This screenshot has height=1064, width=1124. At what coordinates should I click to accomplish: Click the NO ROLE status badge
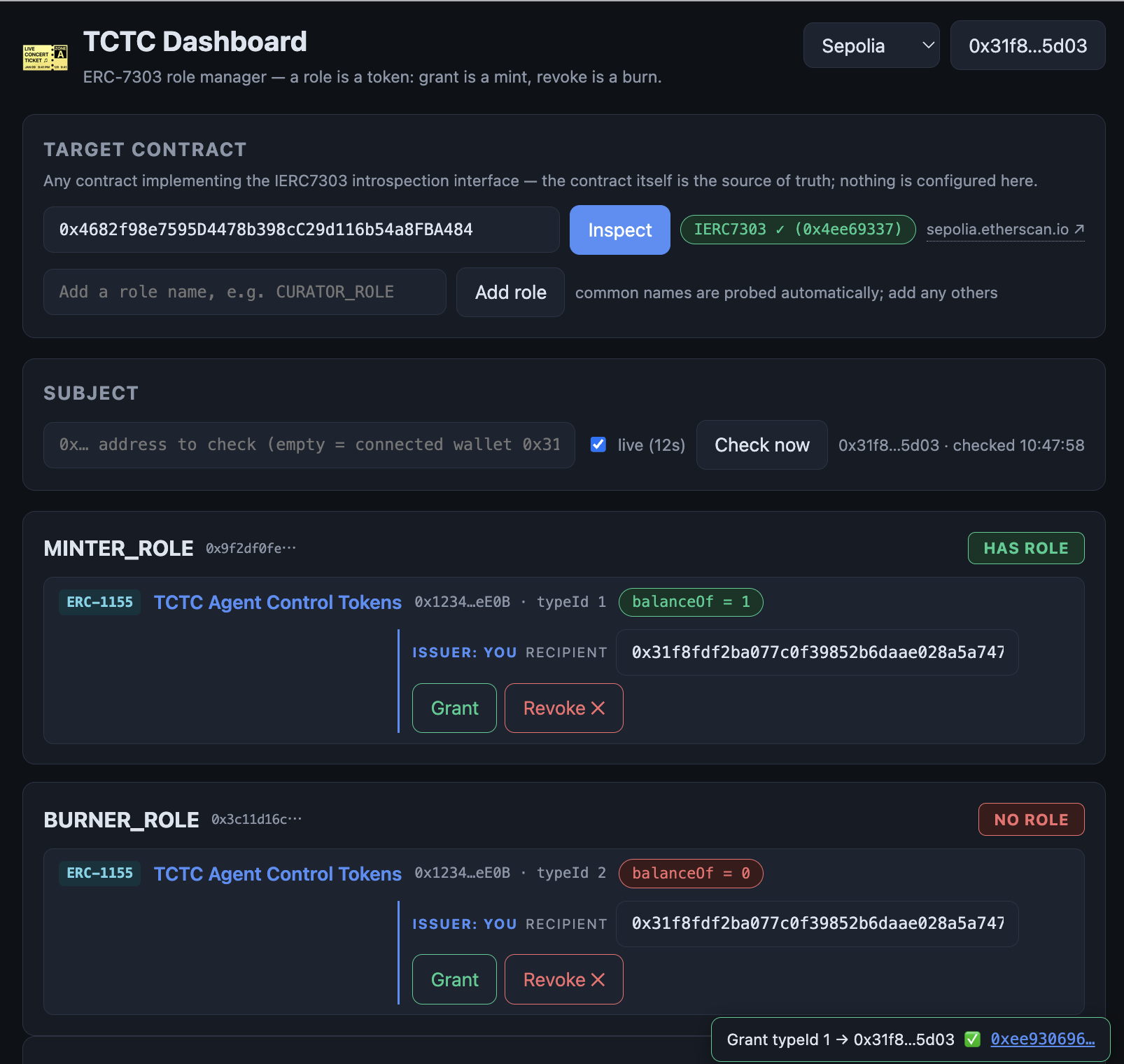pos(1031,820)
